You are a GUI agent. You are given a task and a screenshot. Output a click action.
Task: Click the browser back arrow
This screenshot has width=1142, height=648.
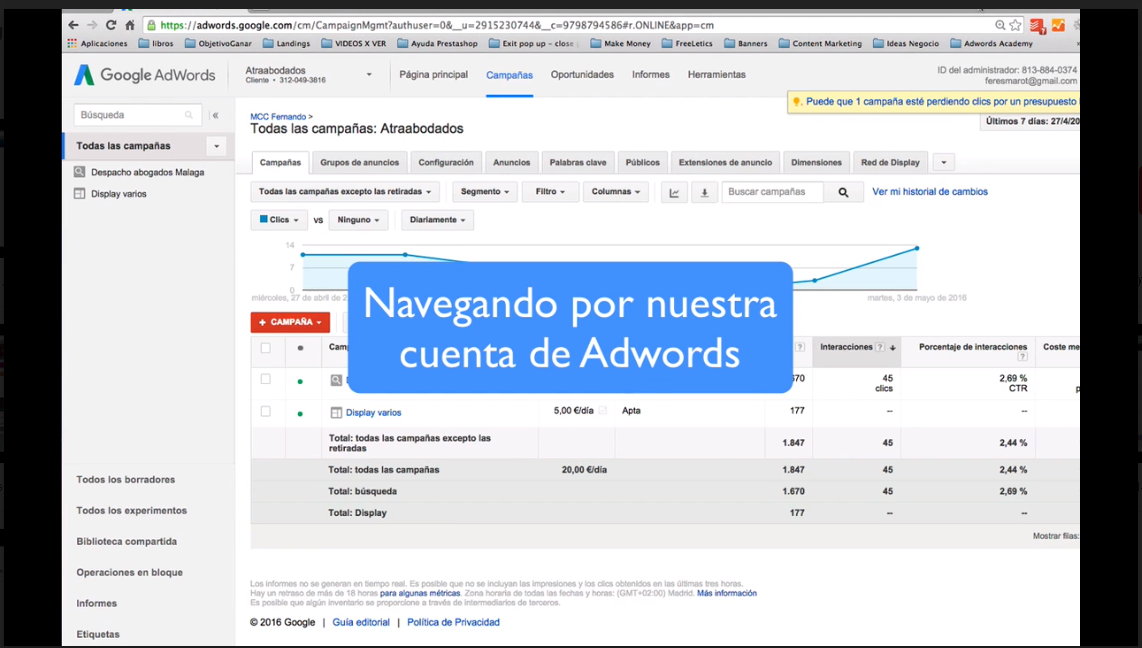[74, 25]
